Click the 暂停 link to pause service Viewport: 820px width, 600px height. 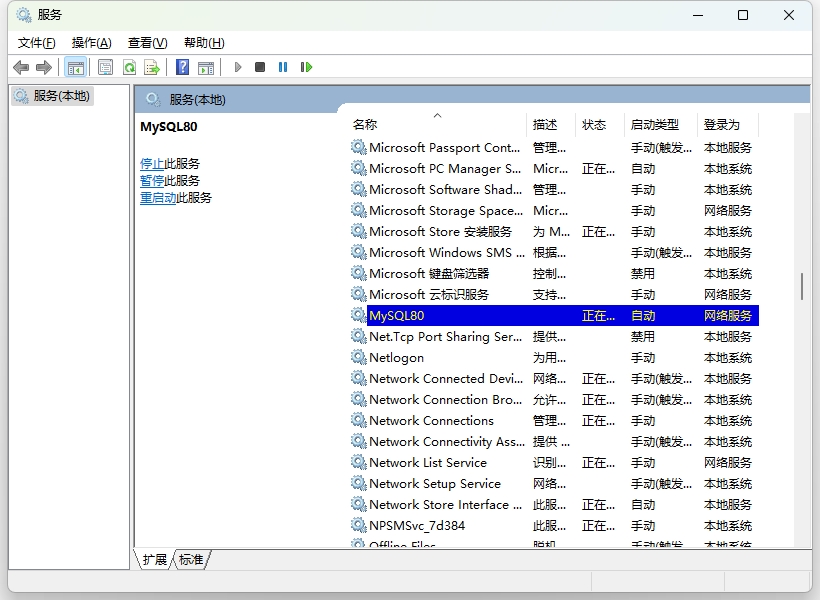pos(152,181)
